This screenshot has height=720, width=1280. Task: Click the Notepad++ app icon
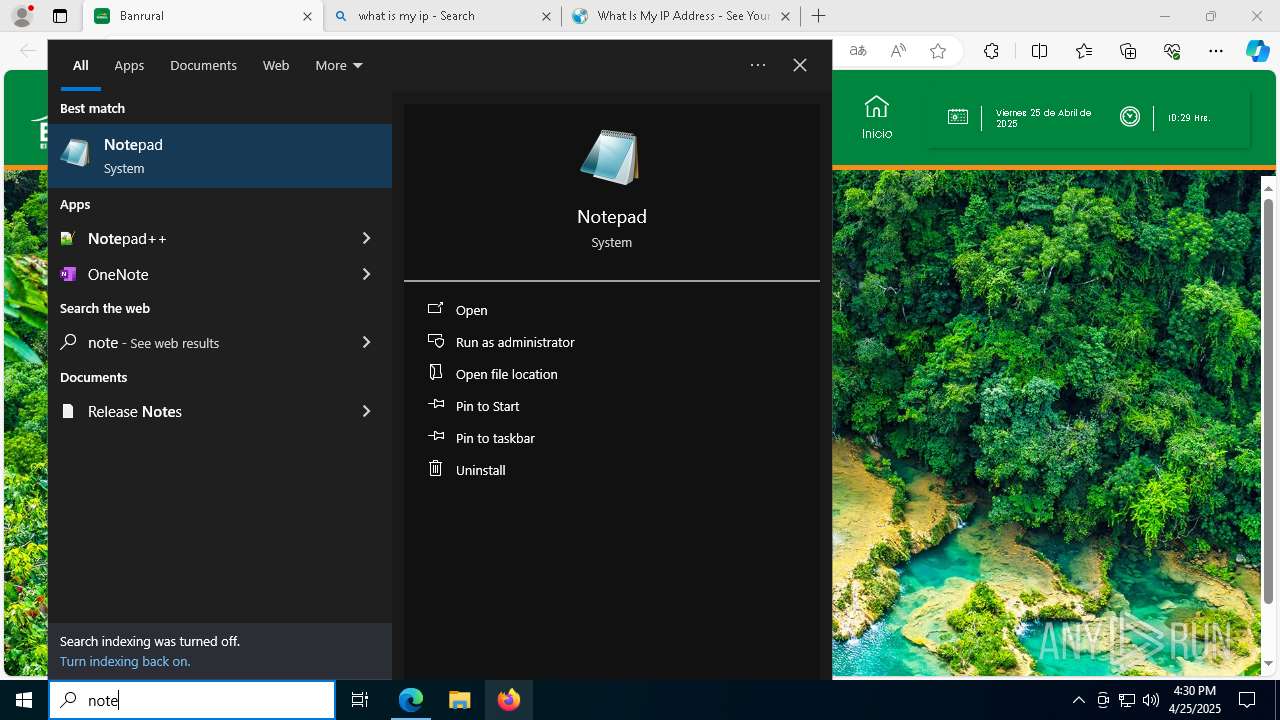(x=68, y=238)
